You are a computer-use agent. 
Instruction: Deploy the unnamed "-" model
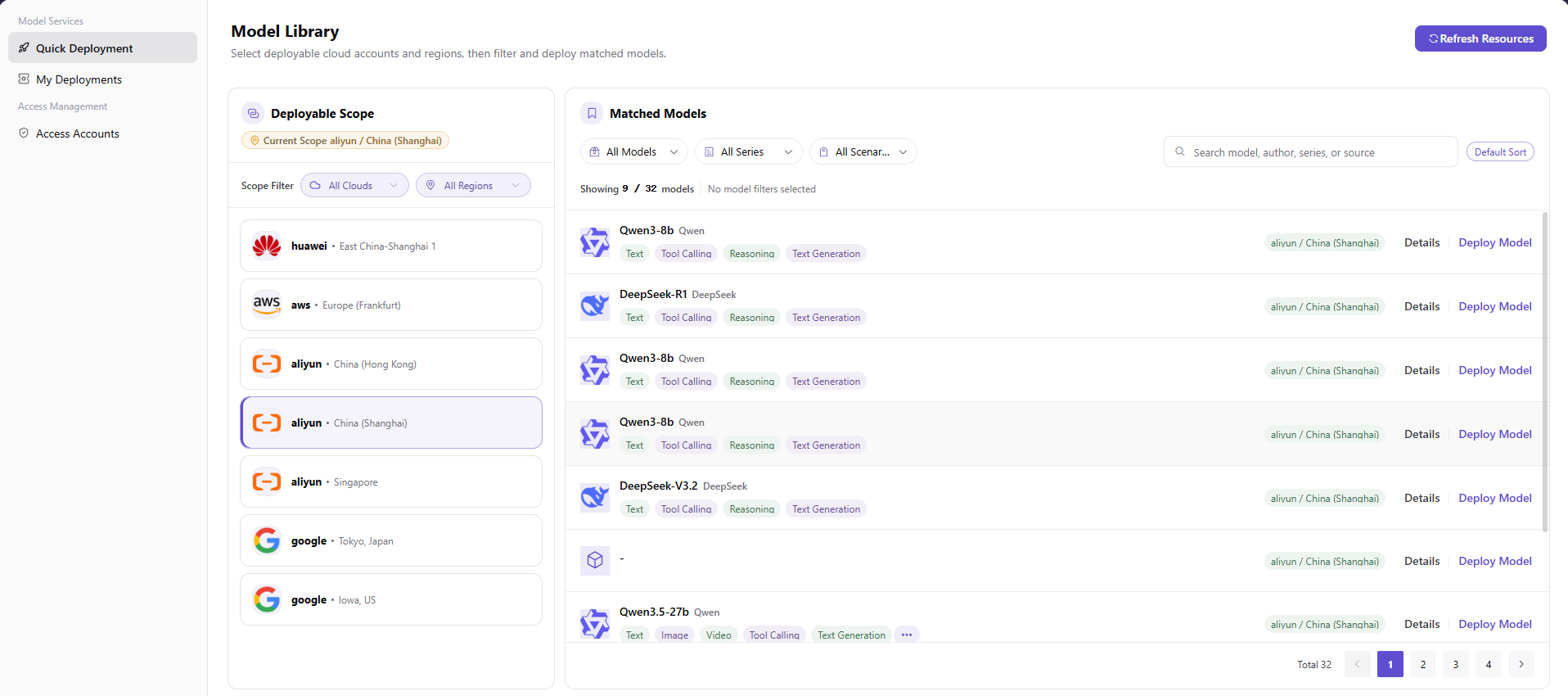(1495, 561)
